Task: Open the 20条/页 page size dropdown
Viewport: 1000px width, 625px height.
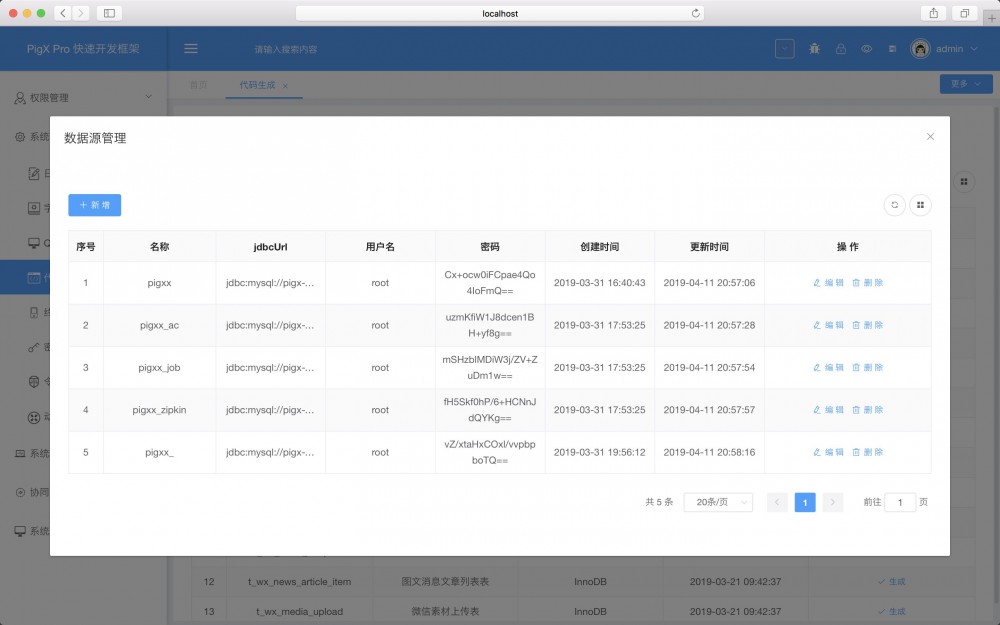Action: click(x=718, y=503)
